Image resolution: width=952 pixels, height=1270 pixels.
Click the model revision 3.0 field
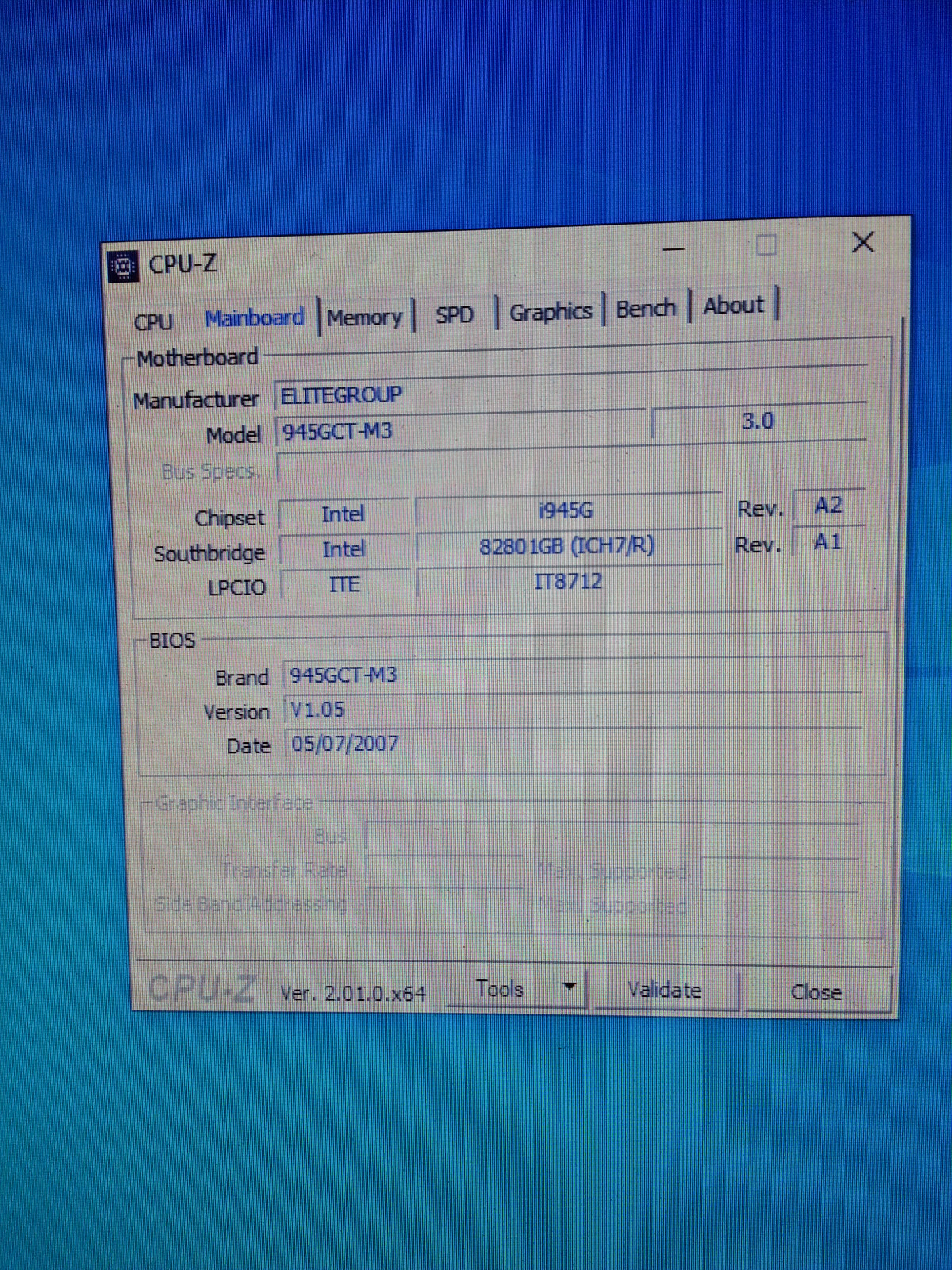758,421
